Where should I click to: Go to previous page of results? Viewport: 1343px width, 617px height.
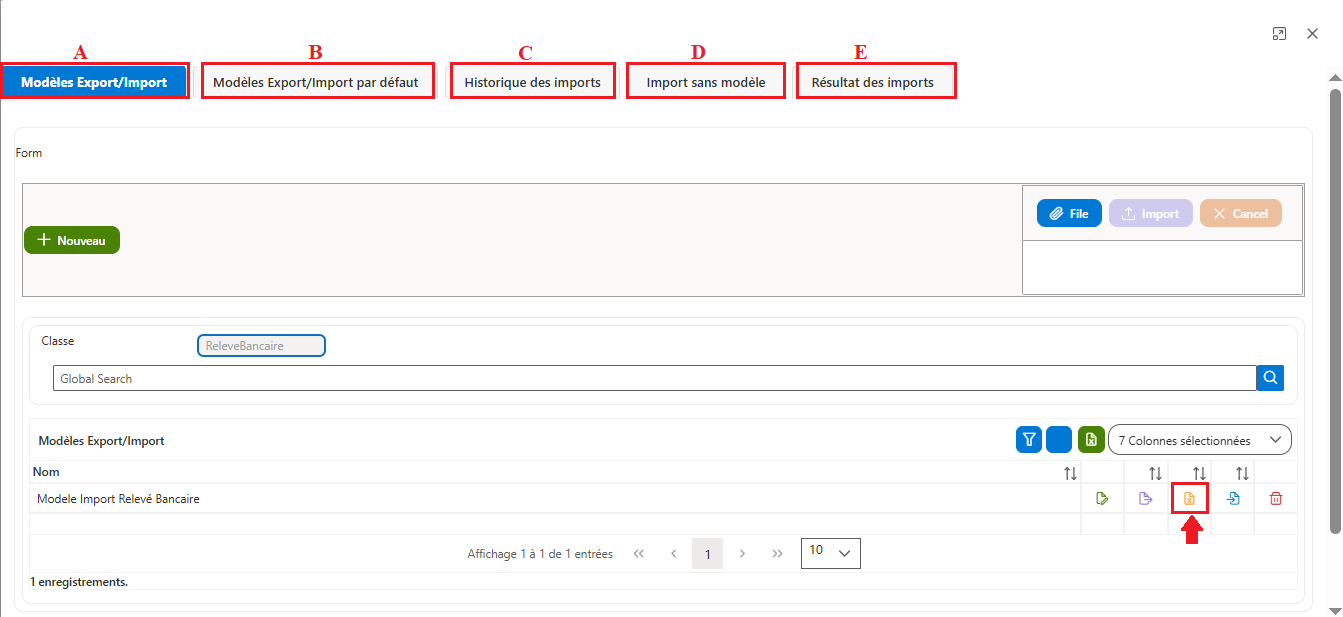673,554
